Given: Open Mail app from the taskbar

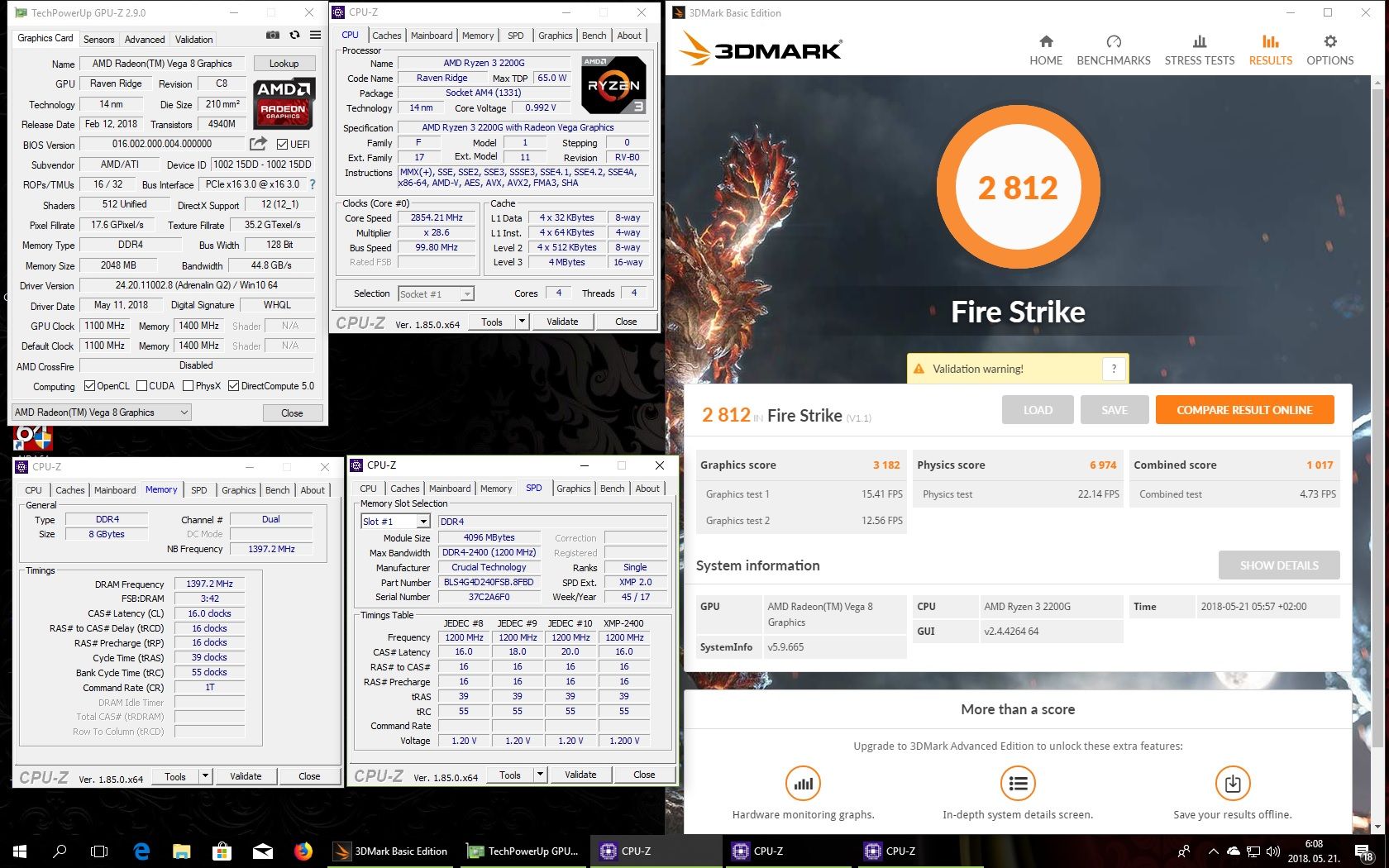Looking at the screenshot, I should pyautogui.click(x=263, y=851).
